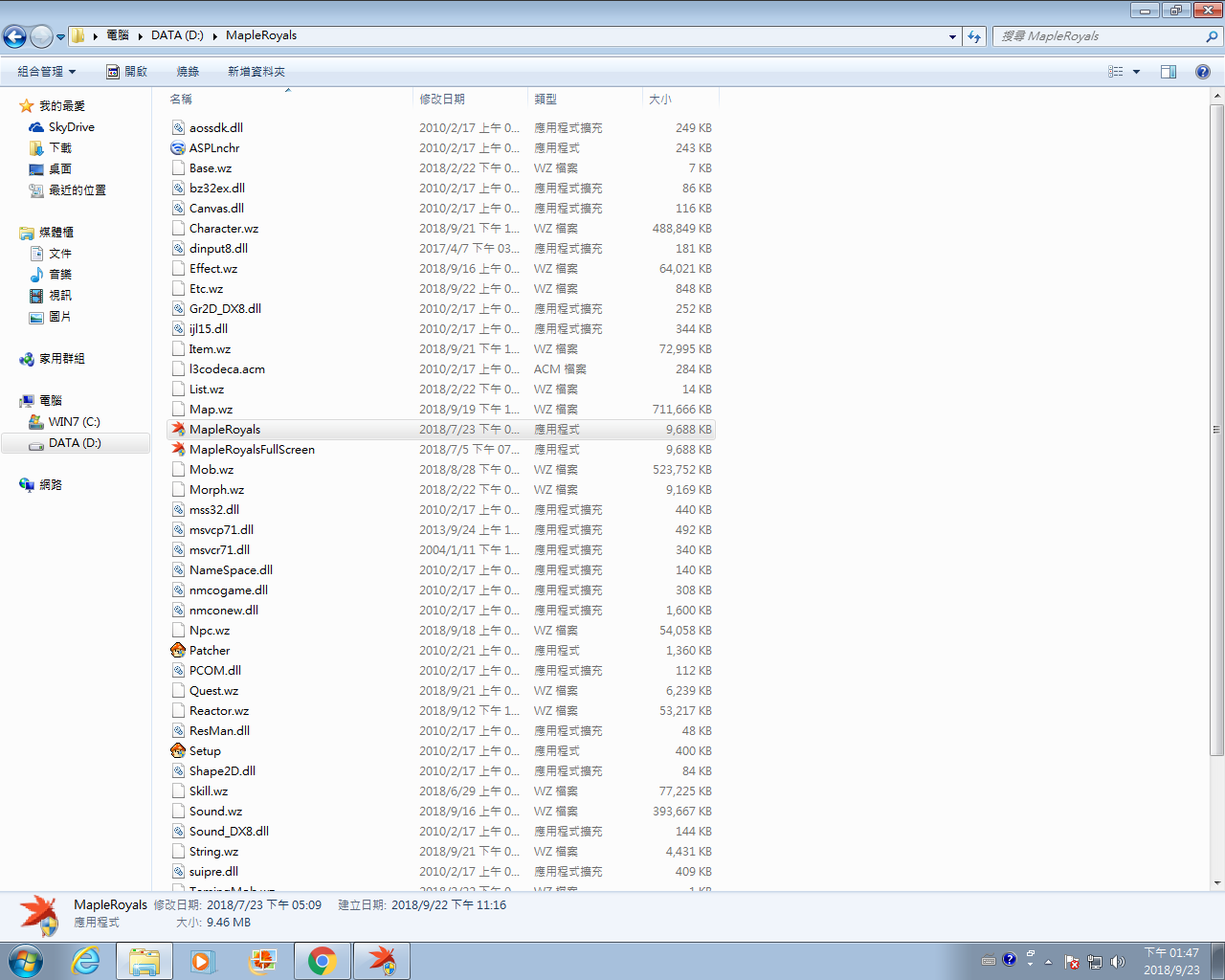1225x980 pixels.
Task: Click the Computer breadcrumb in address bar
Action: [x=118, y=35]
